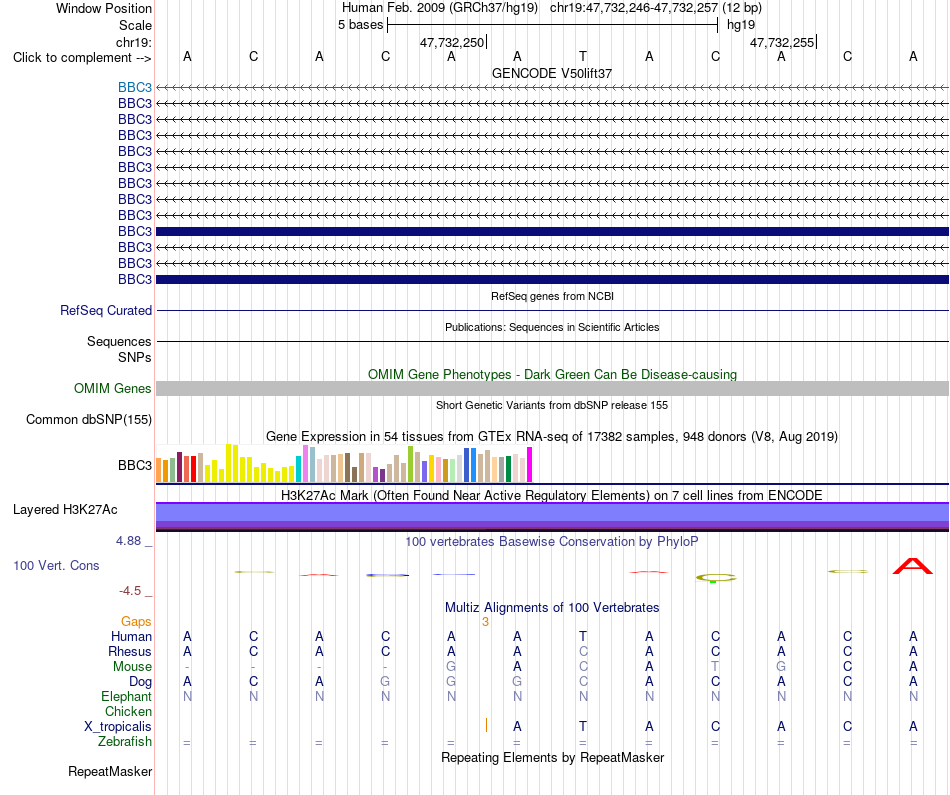The width and height of the screenshot is (950, 795).
Task: Click the gray OMIM Genes item bar
Action: tap(552, 388)
